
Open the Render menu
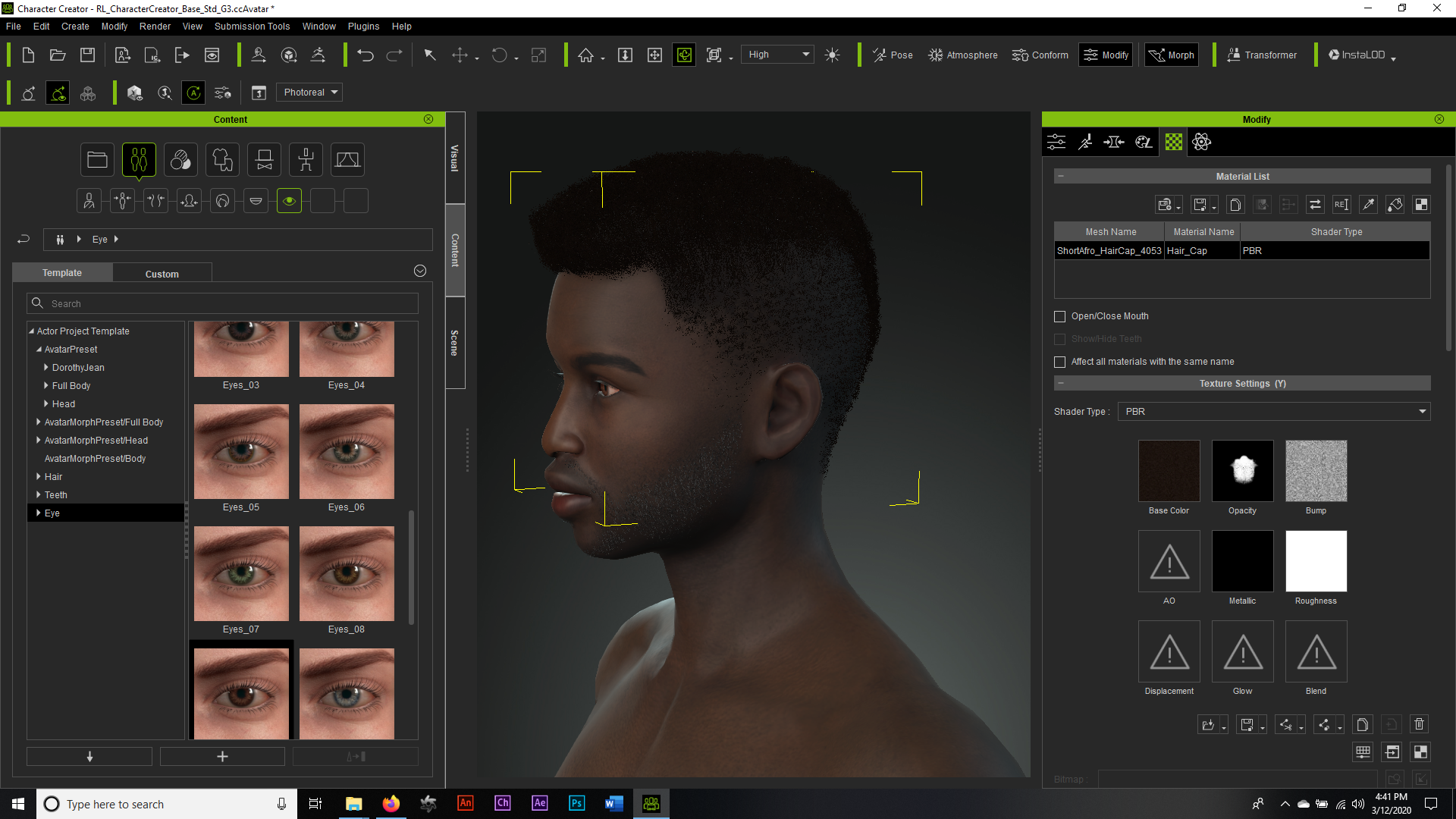(x=155, y=26)
